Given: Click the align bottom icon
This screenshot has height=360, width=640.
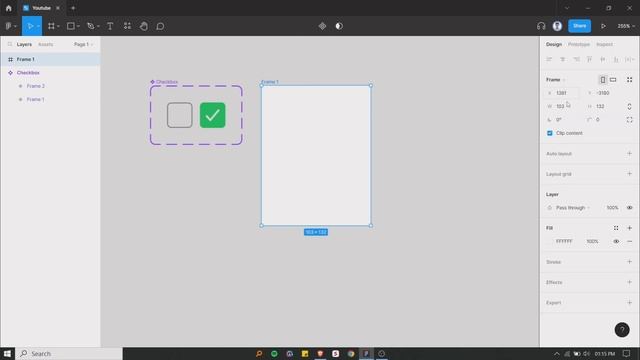Looking at the screenshot, I should point(616,59).
